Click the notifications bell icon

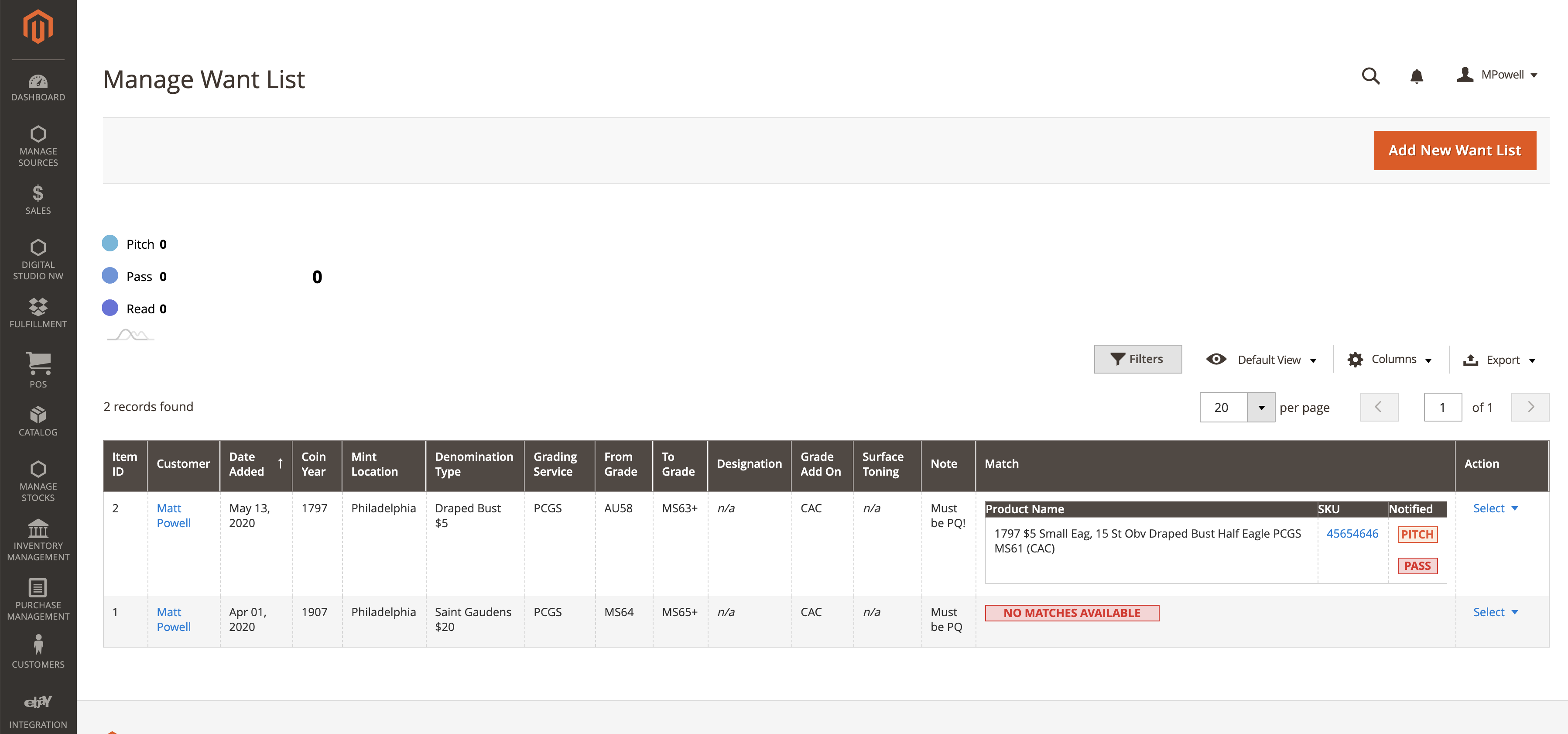(x=1417, y=76)
